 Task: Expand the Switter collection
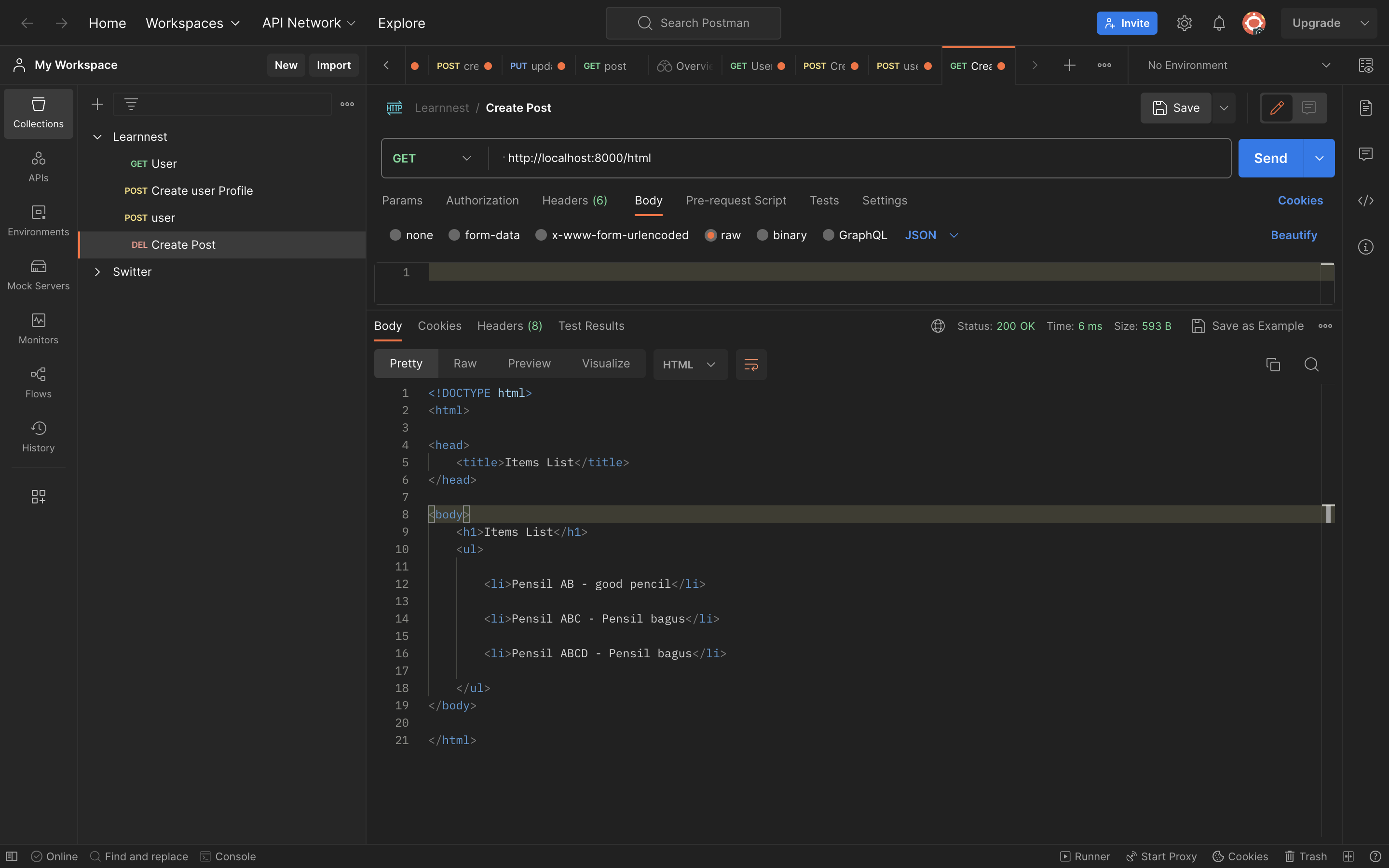tap(97, 271)
